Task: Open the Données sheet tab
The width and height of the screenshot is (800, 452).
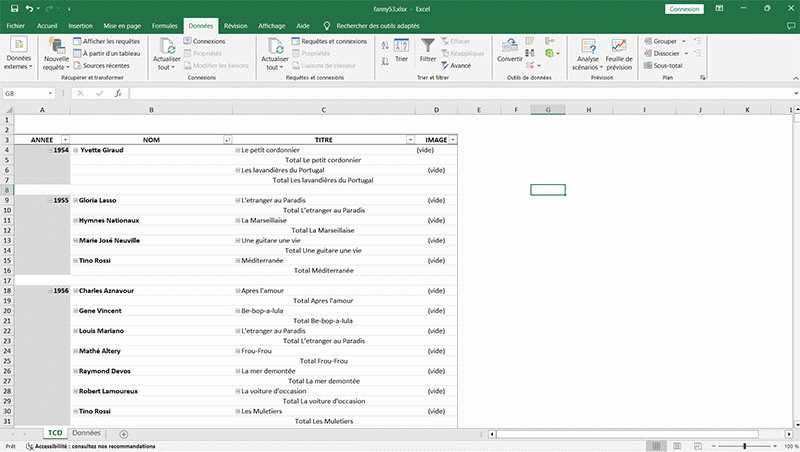Action: click(86, 434)
